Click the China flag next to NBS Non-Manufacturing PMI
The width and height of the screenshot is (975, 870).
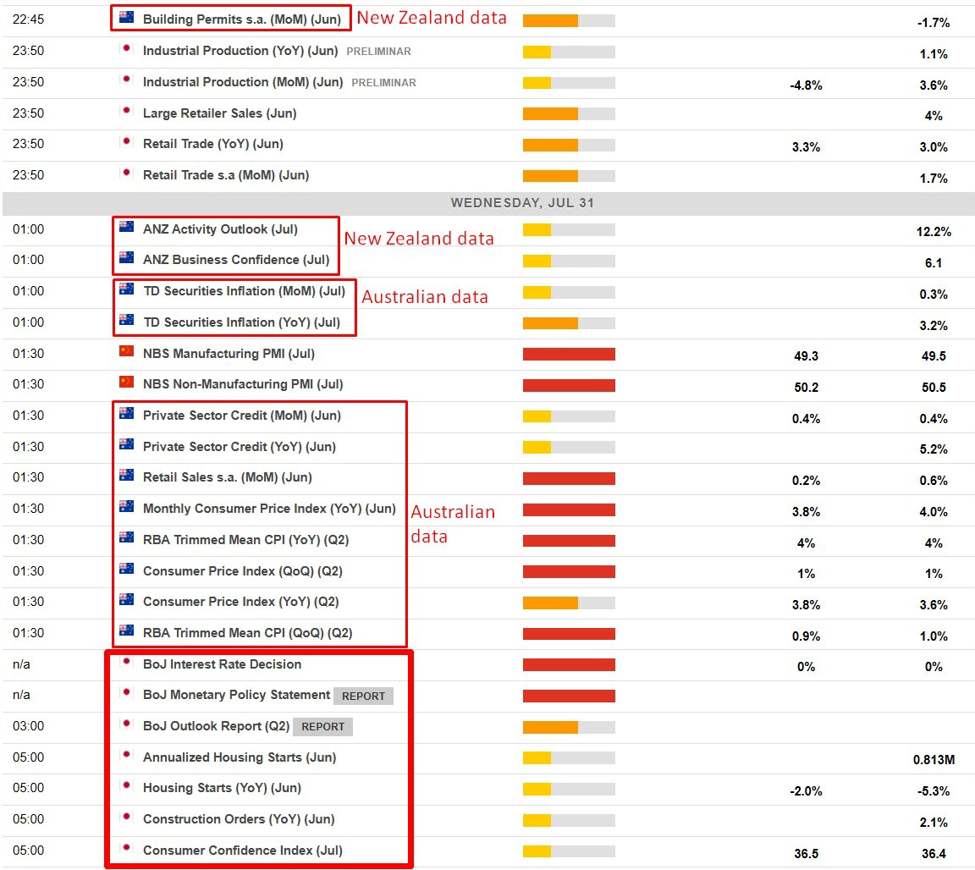pyautogui.click(x=126, y=383)
